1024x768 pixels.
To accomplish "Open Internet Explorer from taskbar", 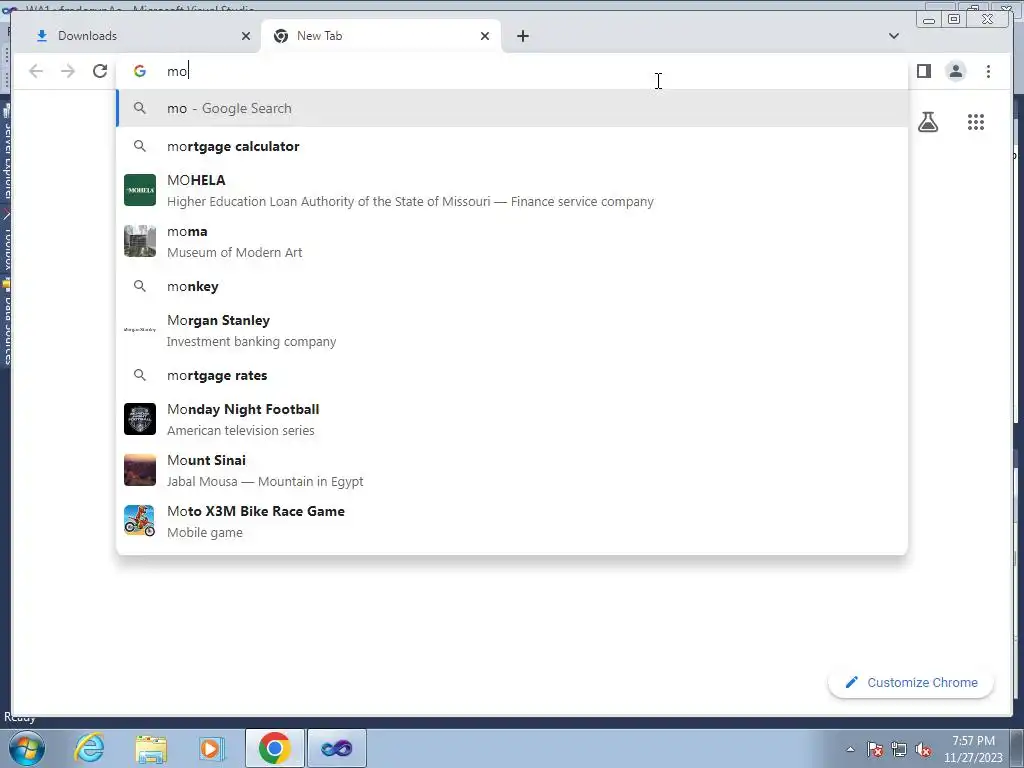I will [x=89, y=748].
